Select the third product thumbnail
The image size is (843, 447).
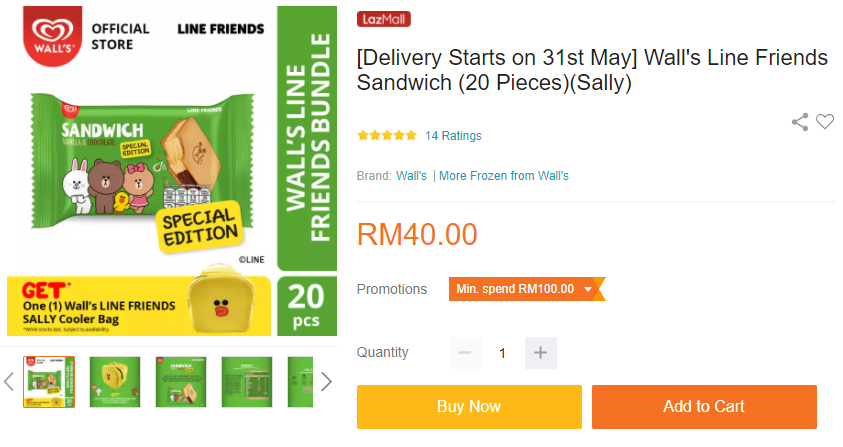[x=181, y=381]
